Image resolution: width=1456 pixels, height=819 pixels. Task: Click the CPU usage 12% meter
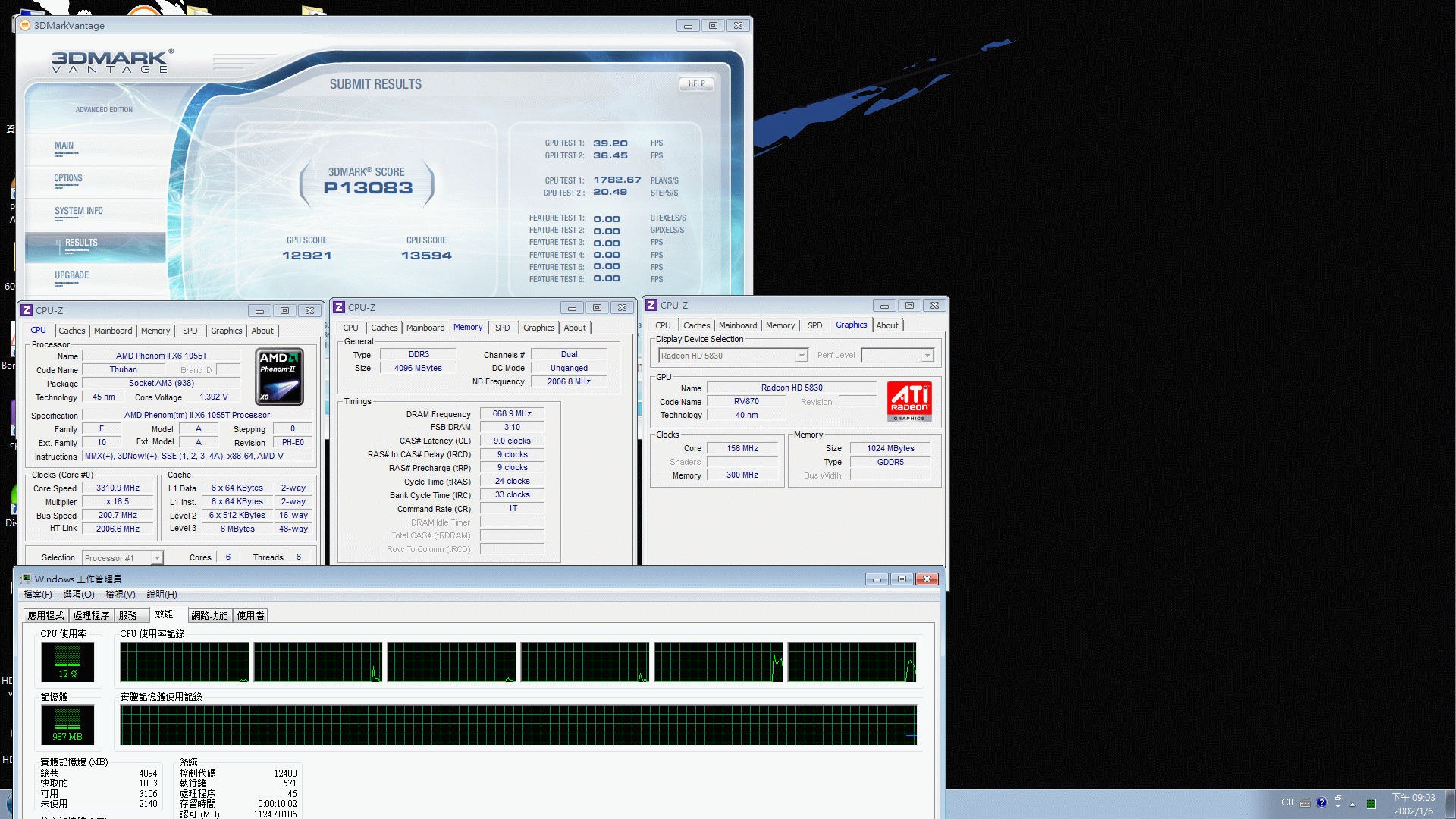(67, 662)
